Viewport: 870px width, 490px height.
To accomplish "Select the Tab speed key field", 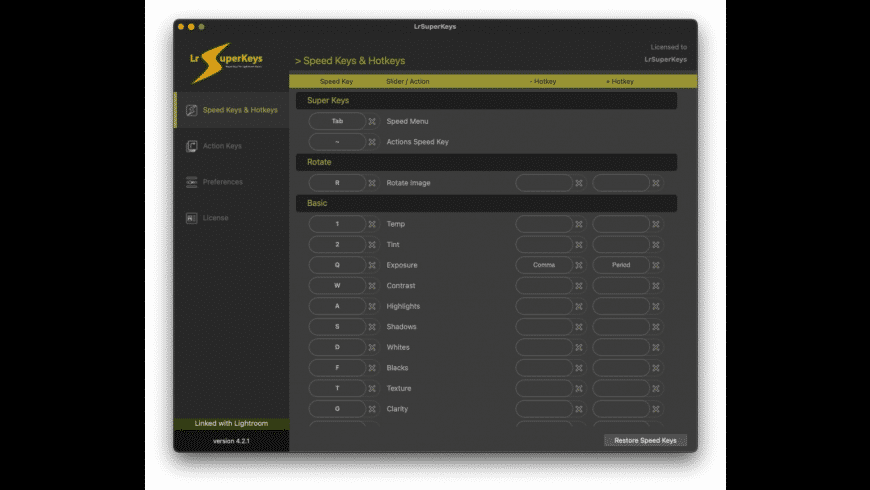I will click(337, 121).
